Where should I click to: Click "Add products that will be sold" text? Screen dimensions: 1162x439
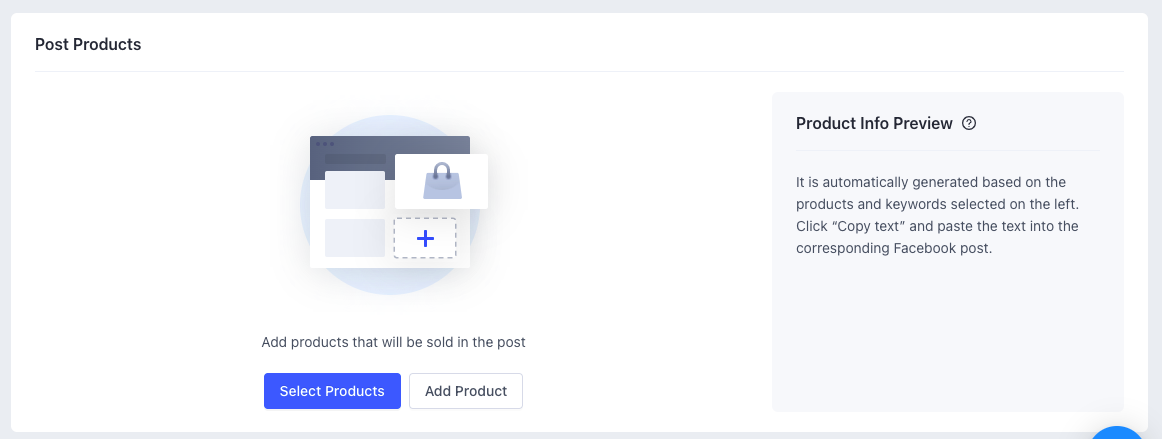click(393, 342)
